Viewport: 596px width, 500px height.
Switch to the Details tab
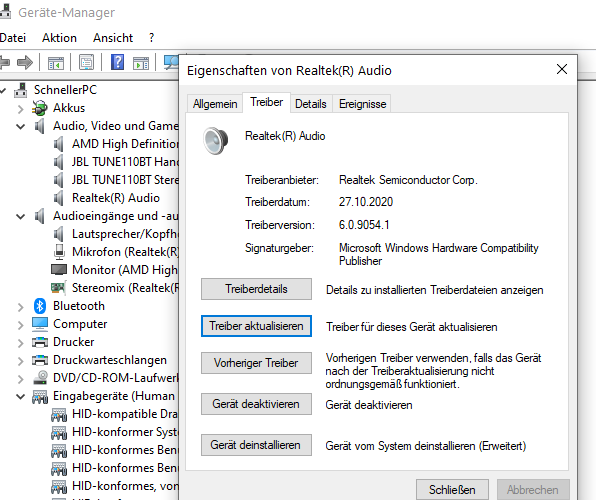[311, 104]
